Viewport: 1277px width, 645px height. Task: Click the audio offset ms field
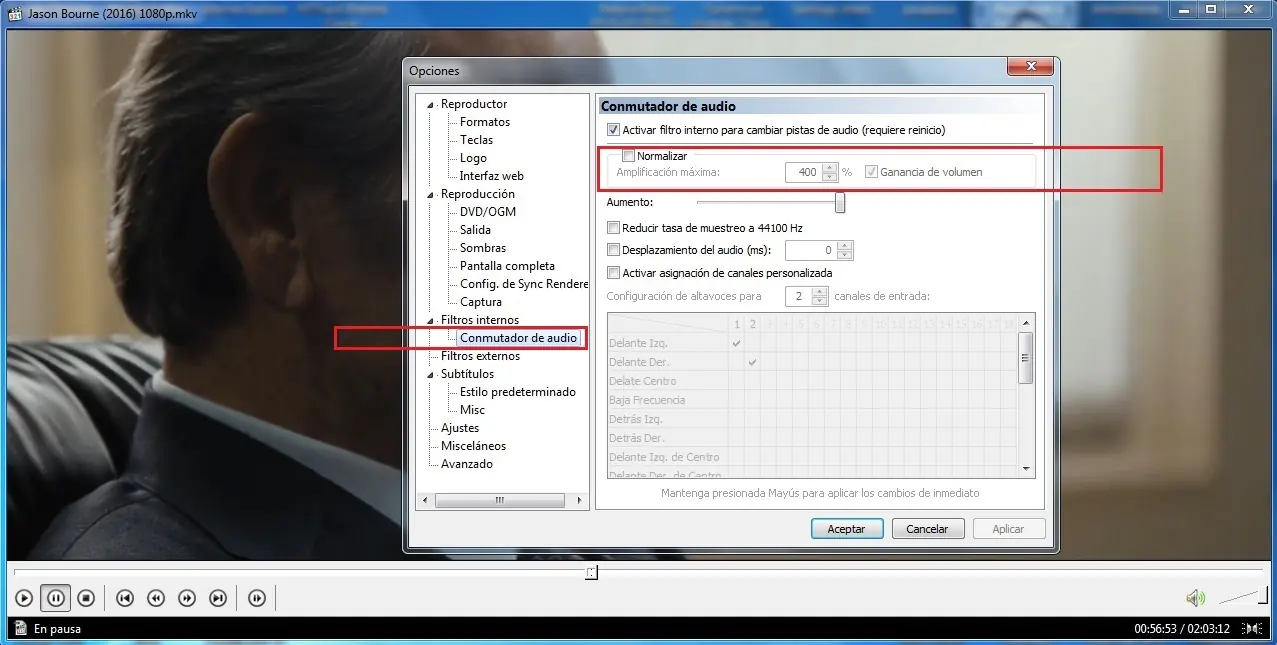point(811,250)
